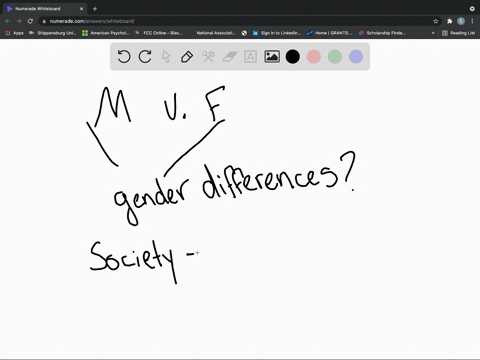
Task: Choose the eraser tool
Action: pyautogui.click(x=230, y=57)
